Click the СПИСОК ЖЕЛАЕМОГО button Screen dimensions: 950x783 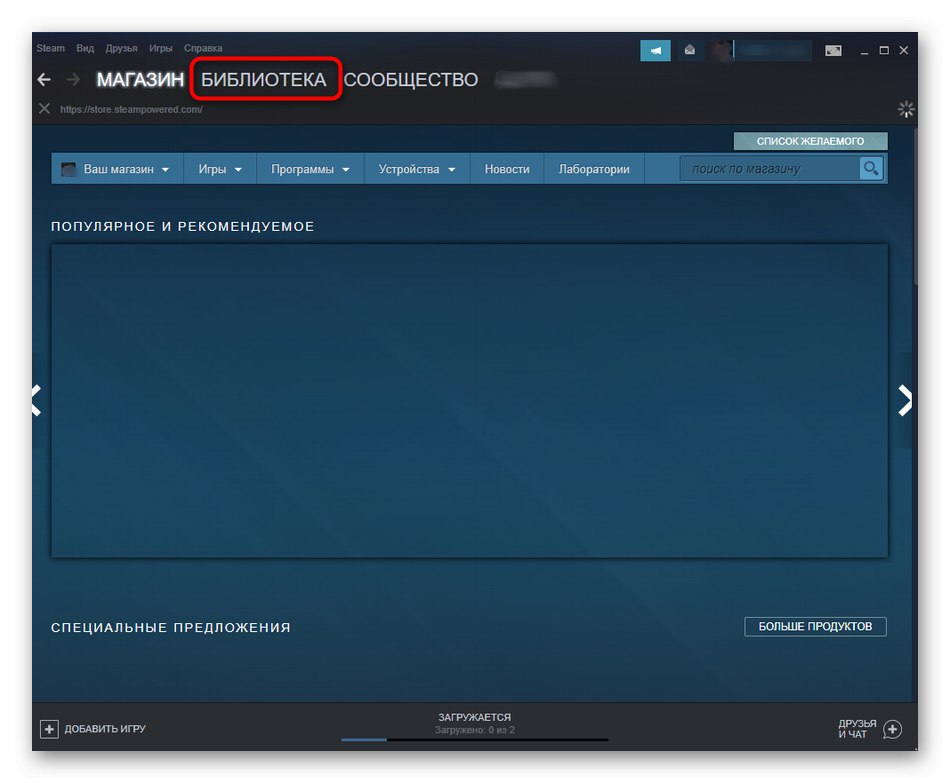(811, 141)
